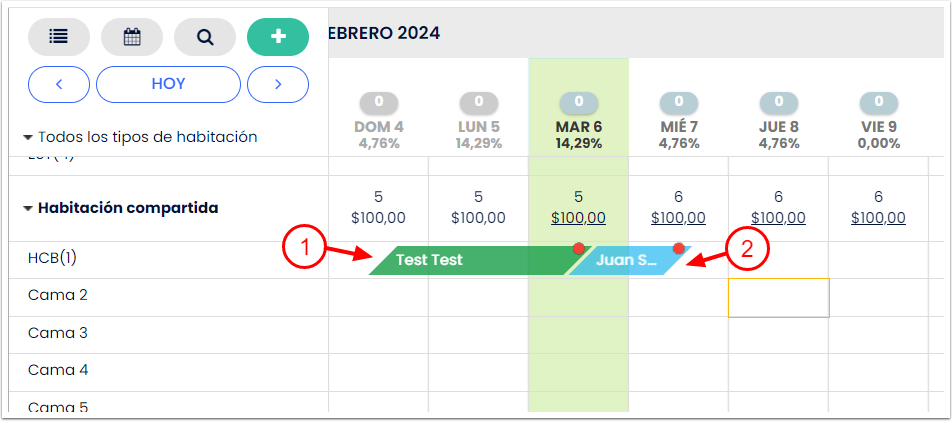Click red dot on Juan S reservation
The width and height of the screenshot is (952, 421).
coord(679,248)
